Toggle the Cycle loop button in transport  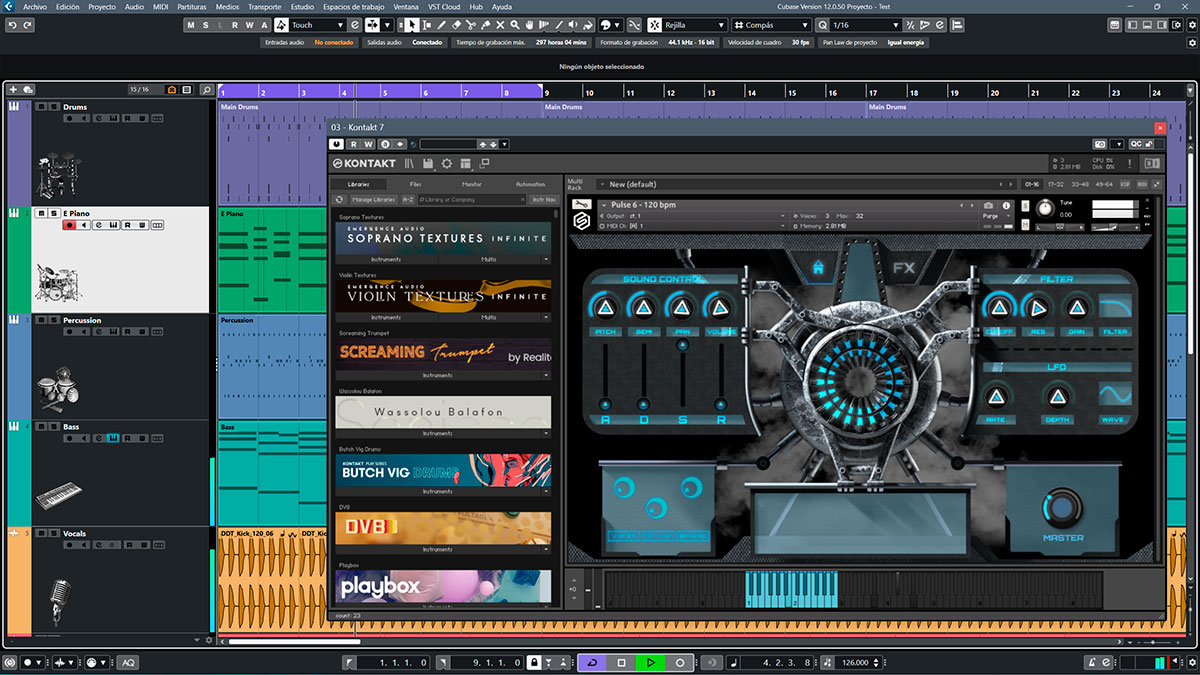click(x=592, y=662)
